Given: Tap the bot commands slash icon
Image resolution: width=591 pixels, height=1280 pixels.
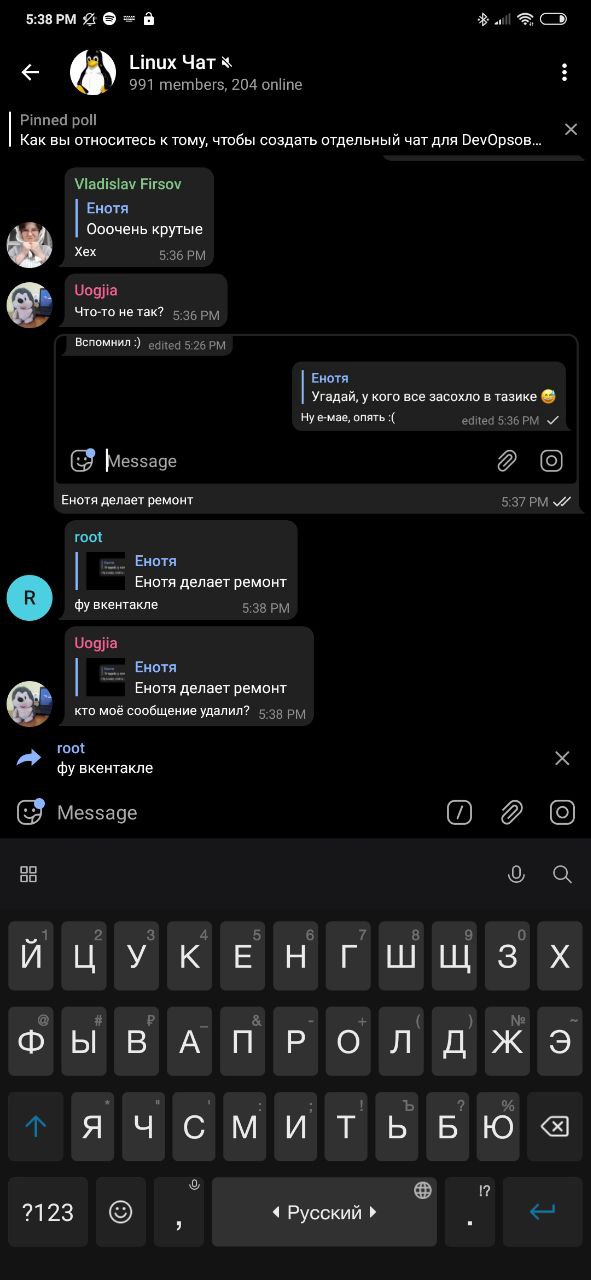Looking at the screenshot, I should coord(459,813).
